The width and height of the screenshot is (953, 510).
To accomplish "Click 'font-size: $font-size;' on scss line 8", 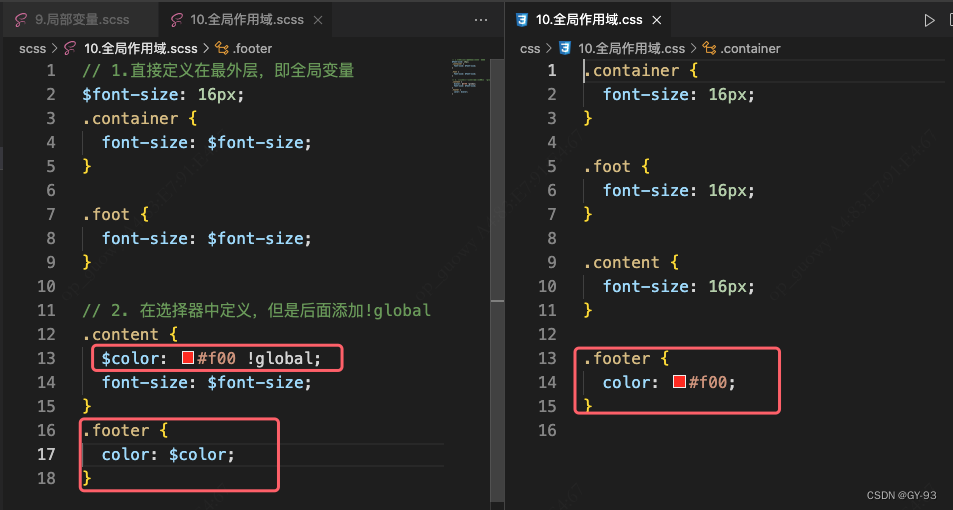I will [x=207, y=238].
